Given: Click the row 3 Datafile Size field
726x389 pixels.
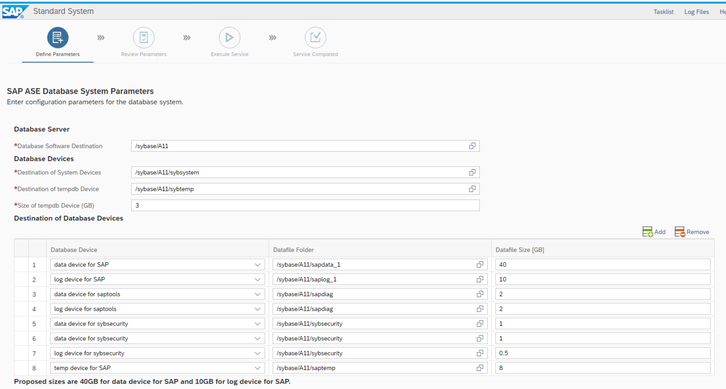Looking at the screenshot, I should (603, 294).
